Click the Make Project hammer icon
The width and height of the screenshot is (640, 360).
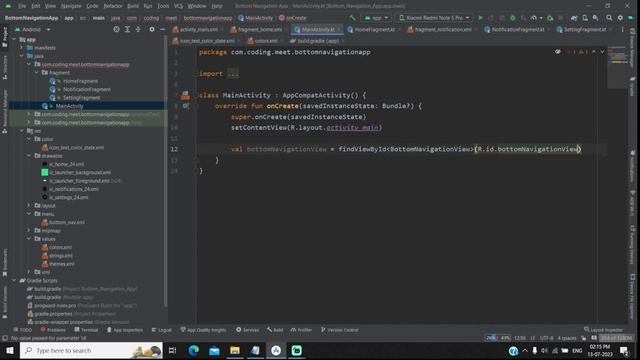click(353, 18)
